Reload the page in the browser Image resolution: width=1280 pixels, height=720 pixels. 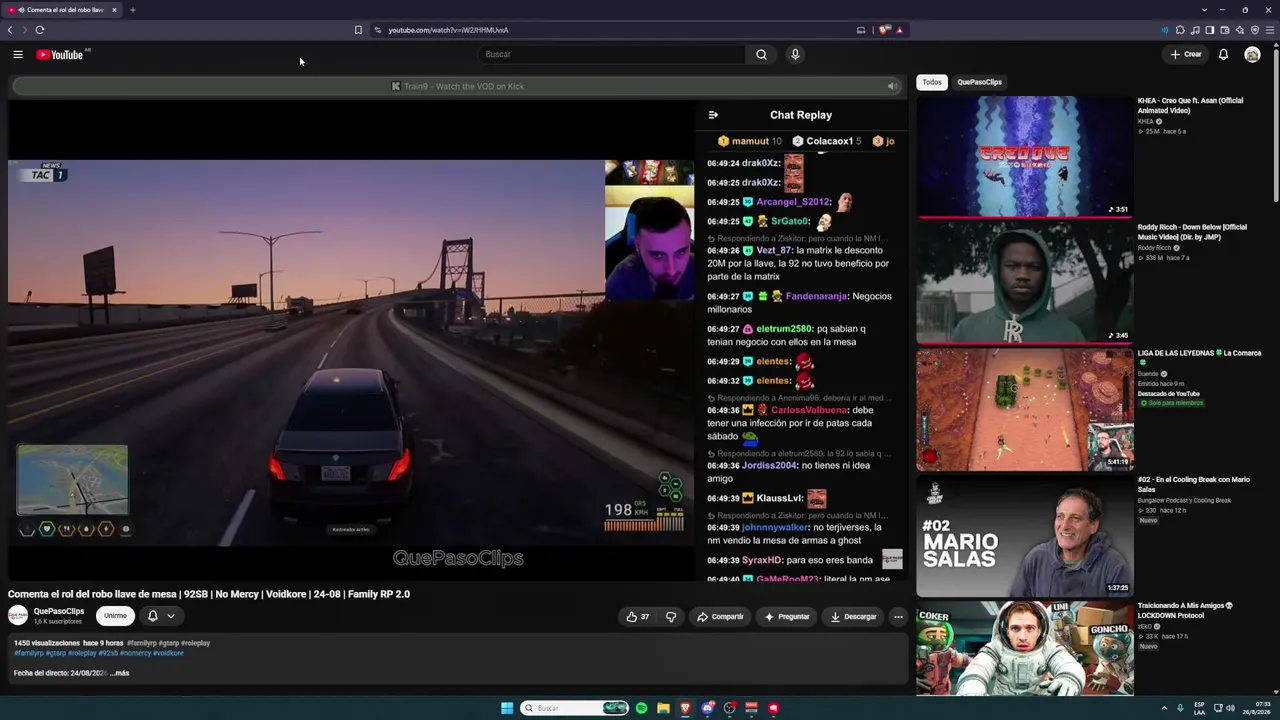tap(40, 30)
